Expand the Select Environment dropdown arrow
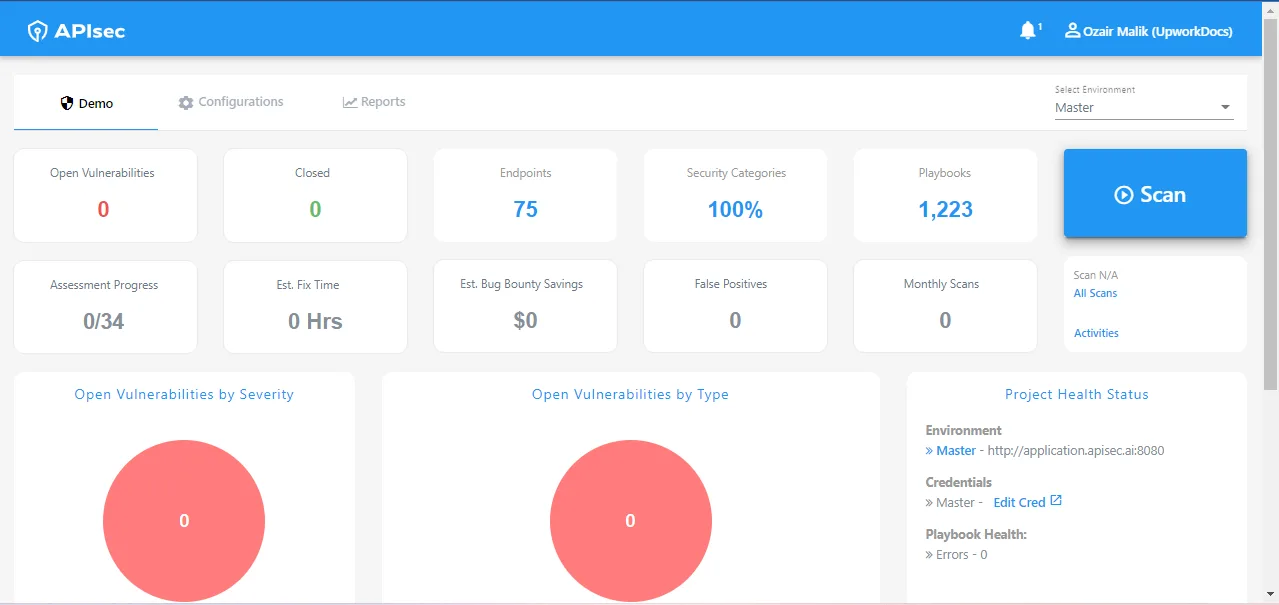The image size is (1279, 605). pyautogui.click(x=1225, y=108)
